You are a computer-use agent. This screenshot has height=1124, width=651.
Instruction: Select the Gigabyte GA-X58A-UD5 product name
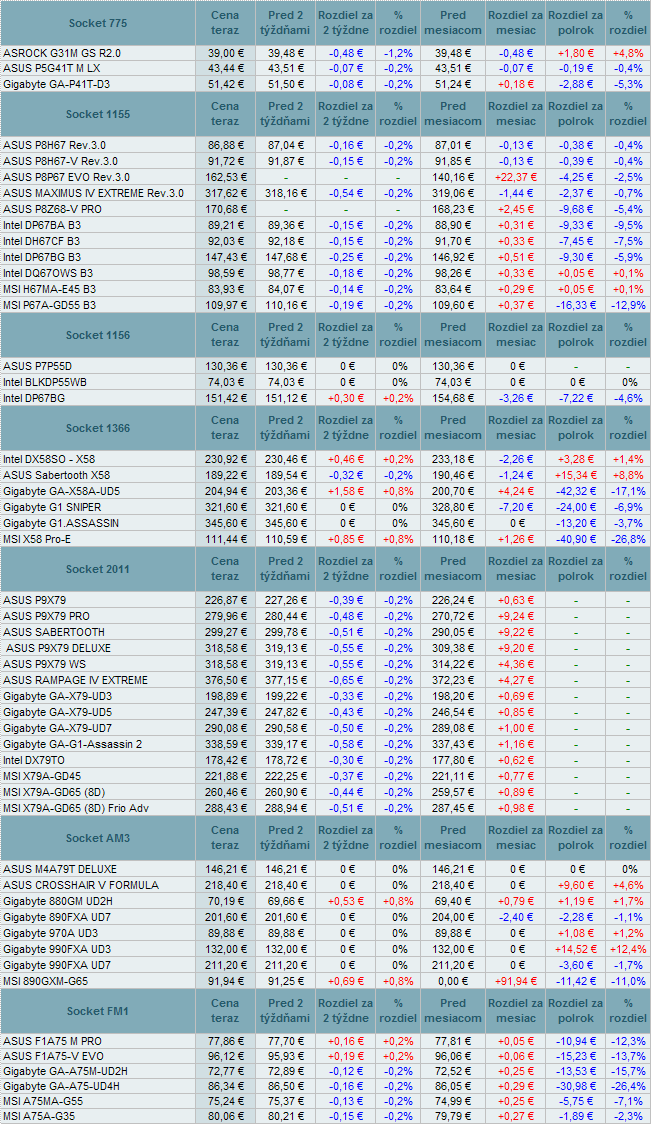point(60,490)
